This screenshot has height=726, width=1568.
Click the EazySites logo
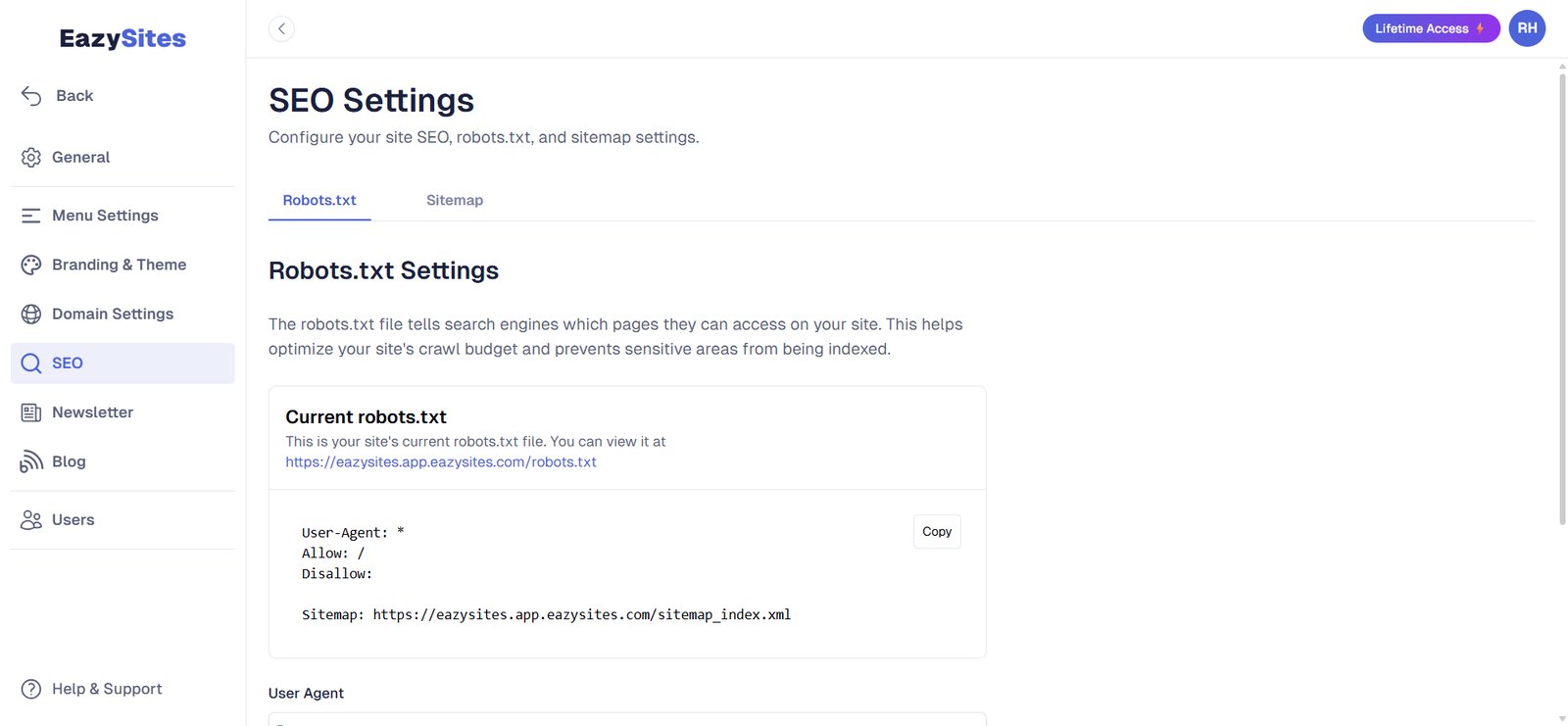[122, 38]
